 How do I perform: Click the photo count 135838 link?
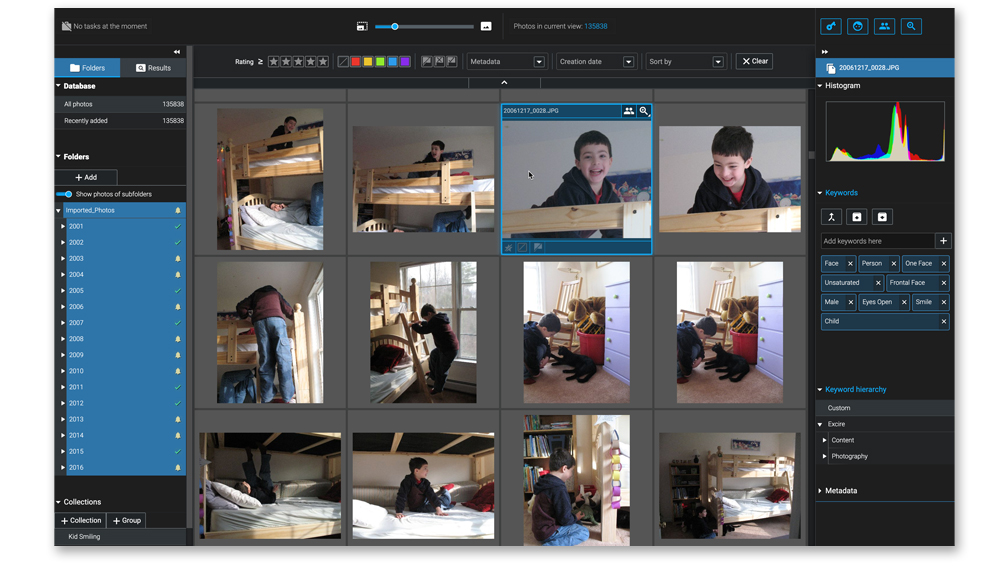[596, 26]
